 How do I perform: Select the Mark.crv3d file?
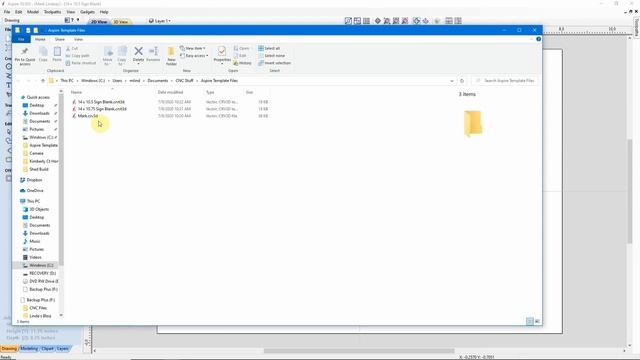coord(88,116)
